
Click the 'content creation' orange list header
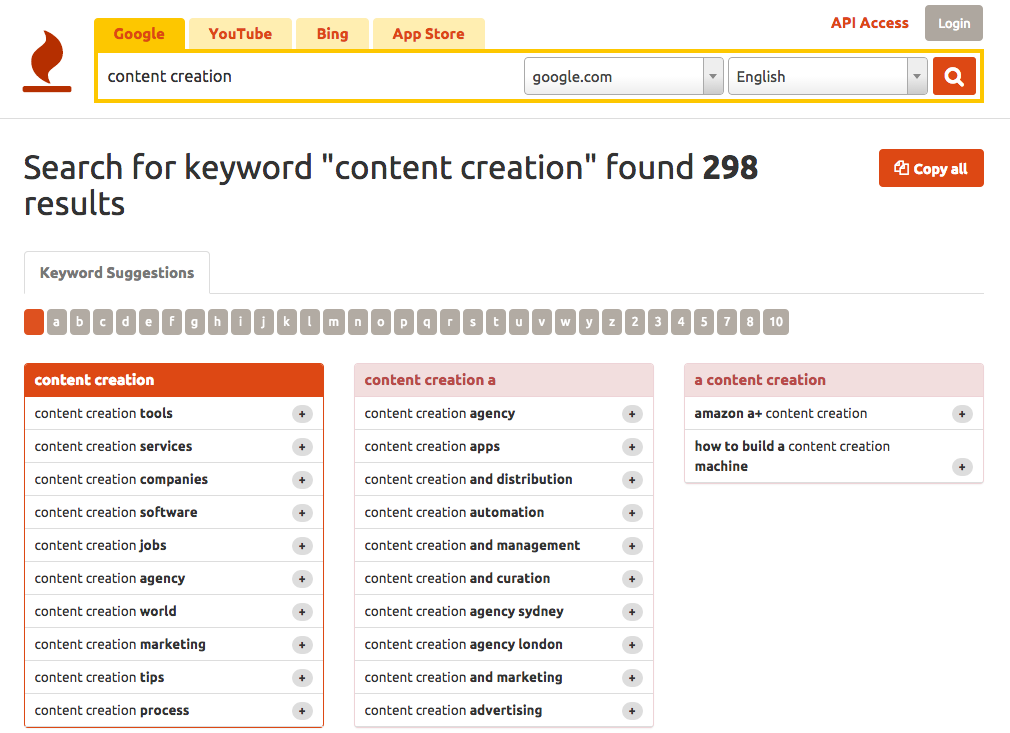[174, 380]
